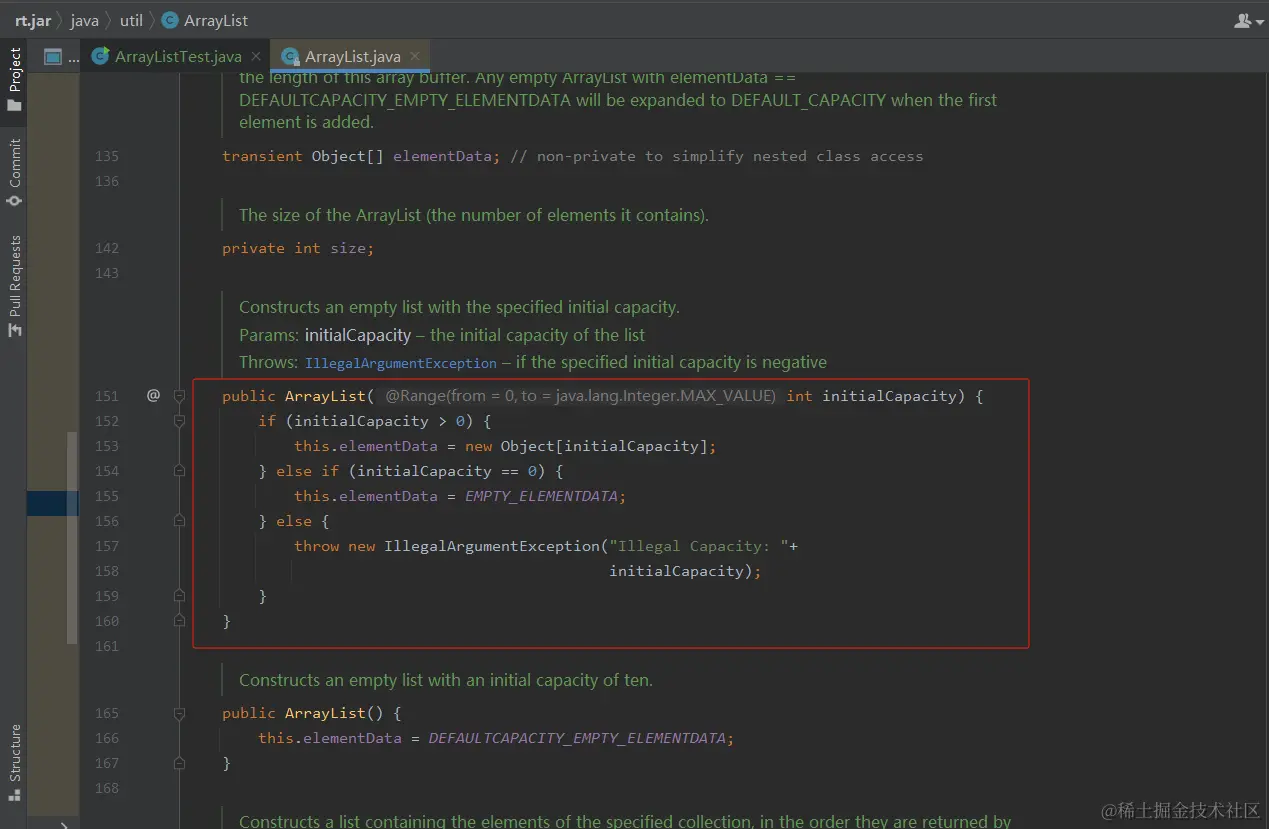This screenshot has height=829, width=1269.
Task: Collapse the if block fold at line 152
Action: [x=180, y=421]
